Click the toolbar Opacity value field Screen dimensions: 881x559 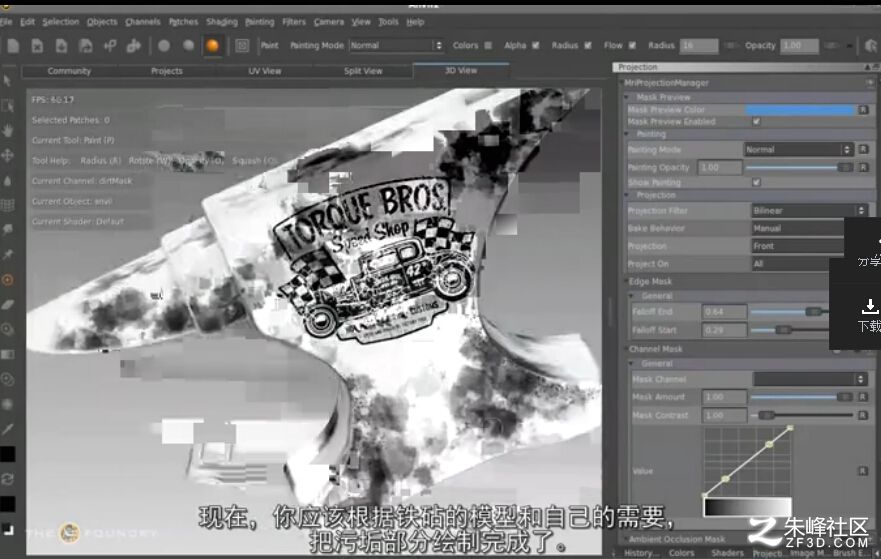[x=799, y=46]
